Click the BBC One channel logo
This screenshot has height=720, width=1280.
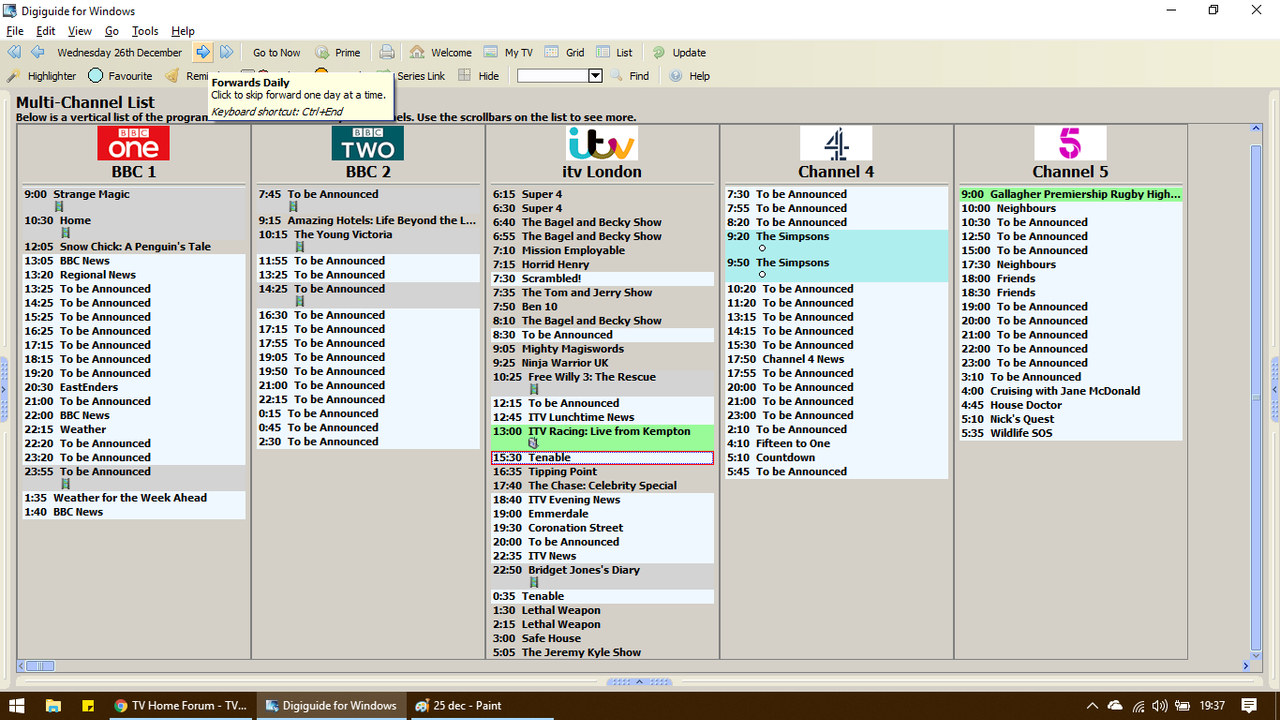pos(133,143)
